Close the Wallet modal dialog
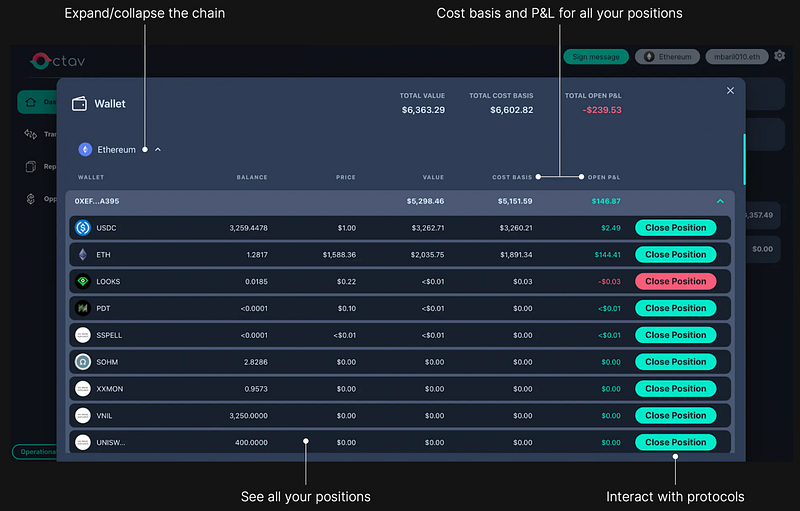 730,91
